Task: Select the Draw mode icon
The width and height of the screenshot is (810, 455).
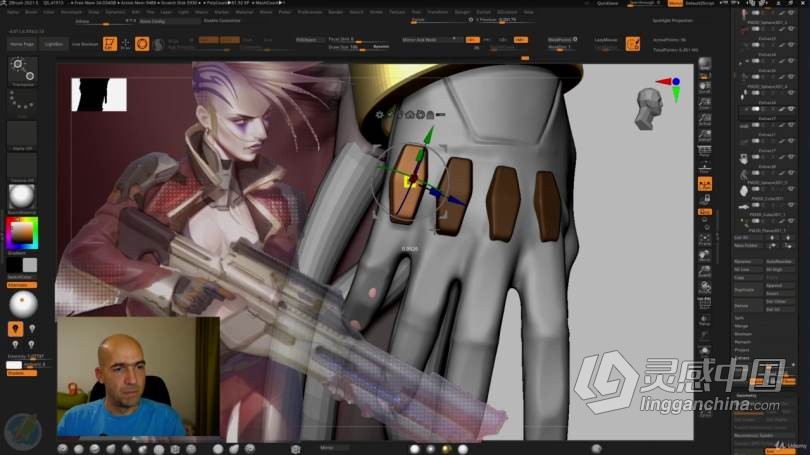Action: (x=126, y=44)
